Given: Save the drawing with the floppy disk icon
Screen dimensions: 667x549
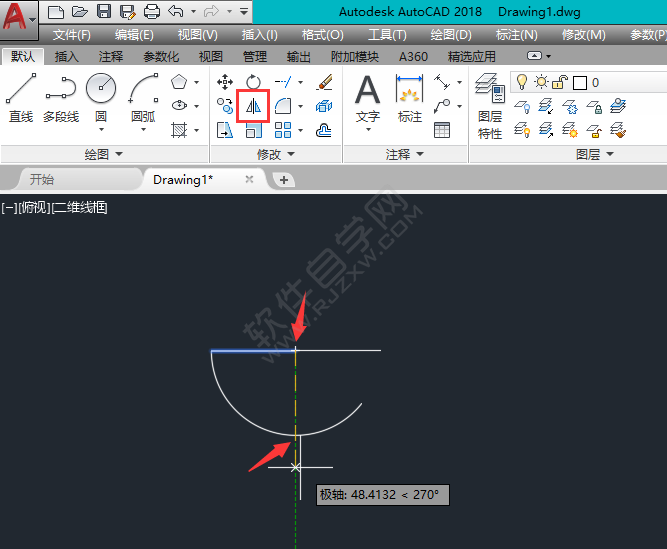Looking at the screenshot, I should (104, 11).
